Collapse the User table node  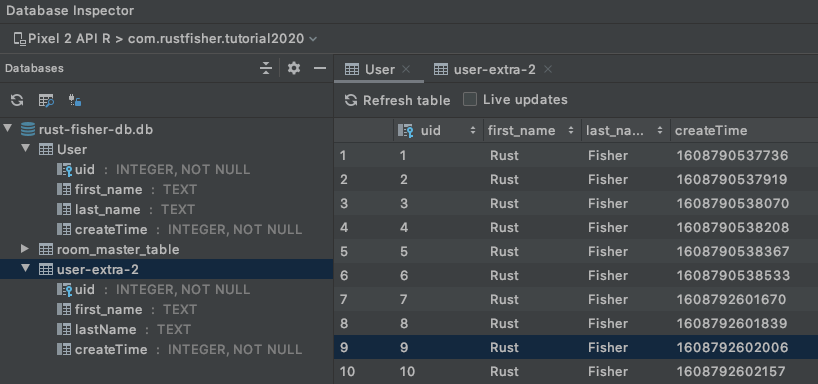tap(25, 149)
